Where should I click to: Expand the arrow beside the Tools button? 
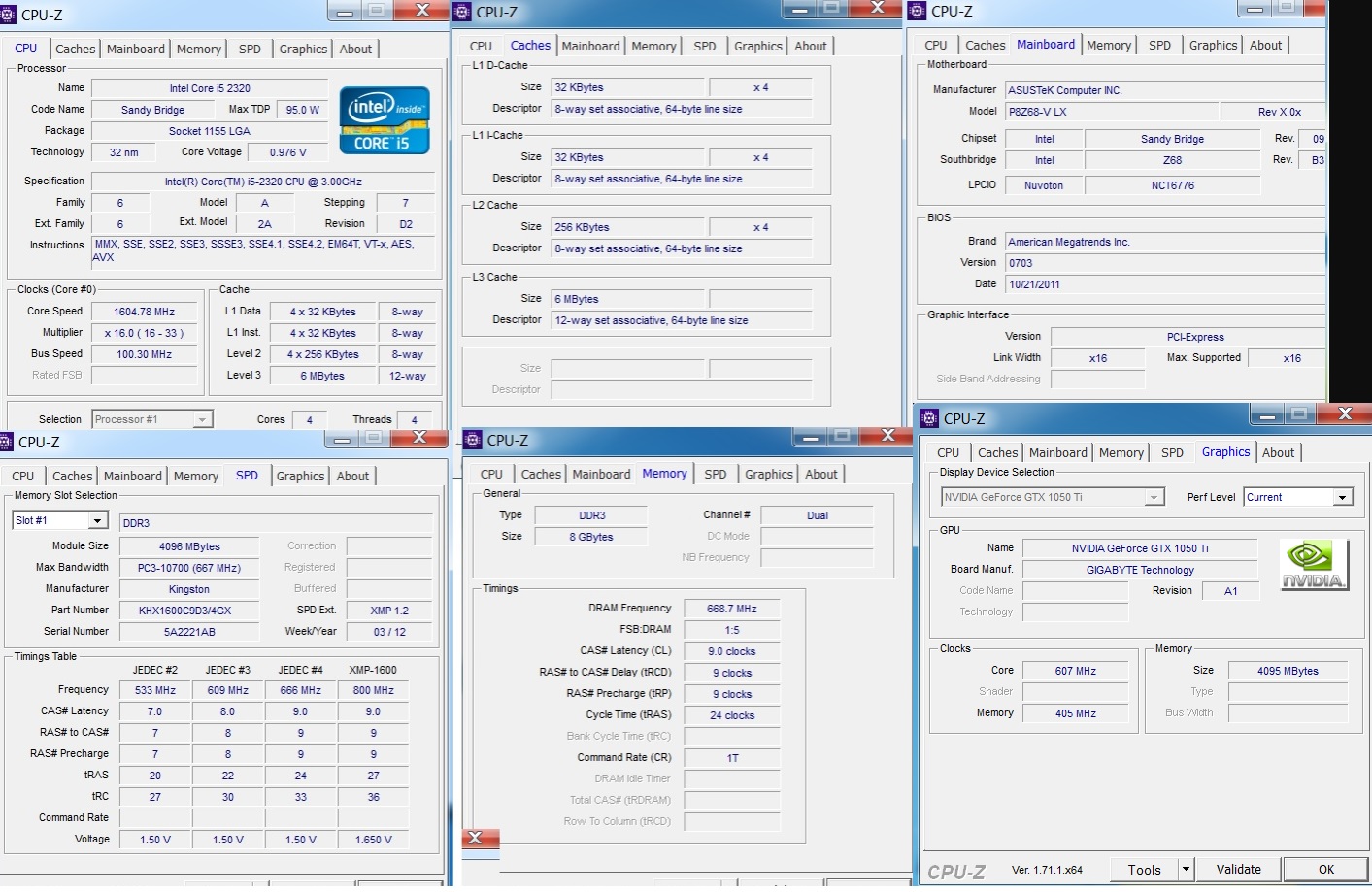pos(1186,870)
